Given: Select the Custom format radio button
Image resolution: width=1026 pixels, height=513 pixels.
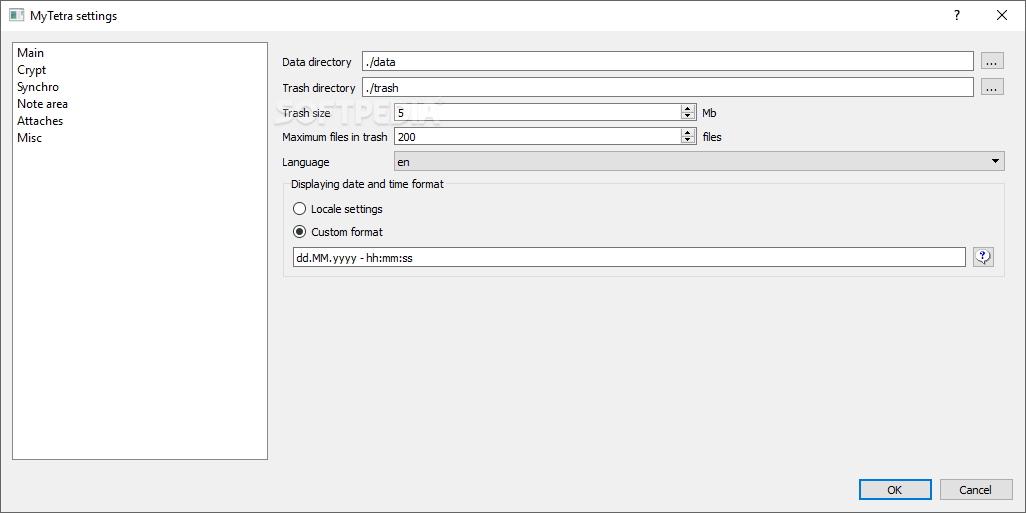Looking at the screenshot, I should (x=299, y=232).
